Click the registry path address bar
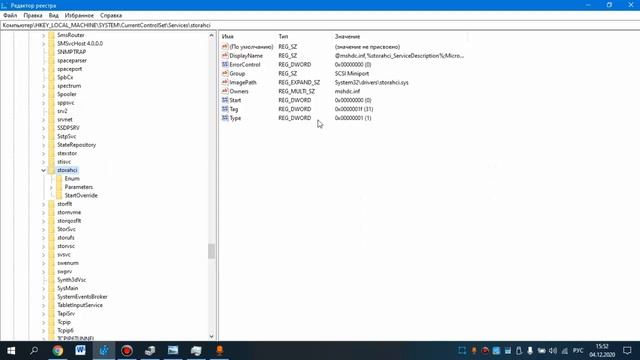Screen dimensions: 640x360 (x=320, y=25)
